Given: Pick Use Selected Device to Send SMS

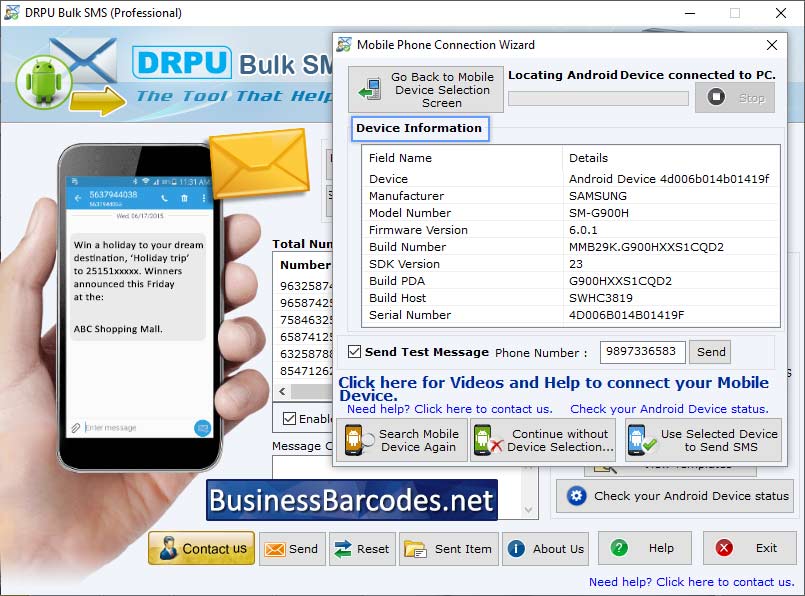Looking at the screenshot, I should pyautogui.click(x=703, y=439).
